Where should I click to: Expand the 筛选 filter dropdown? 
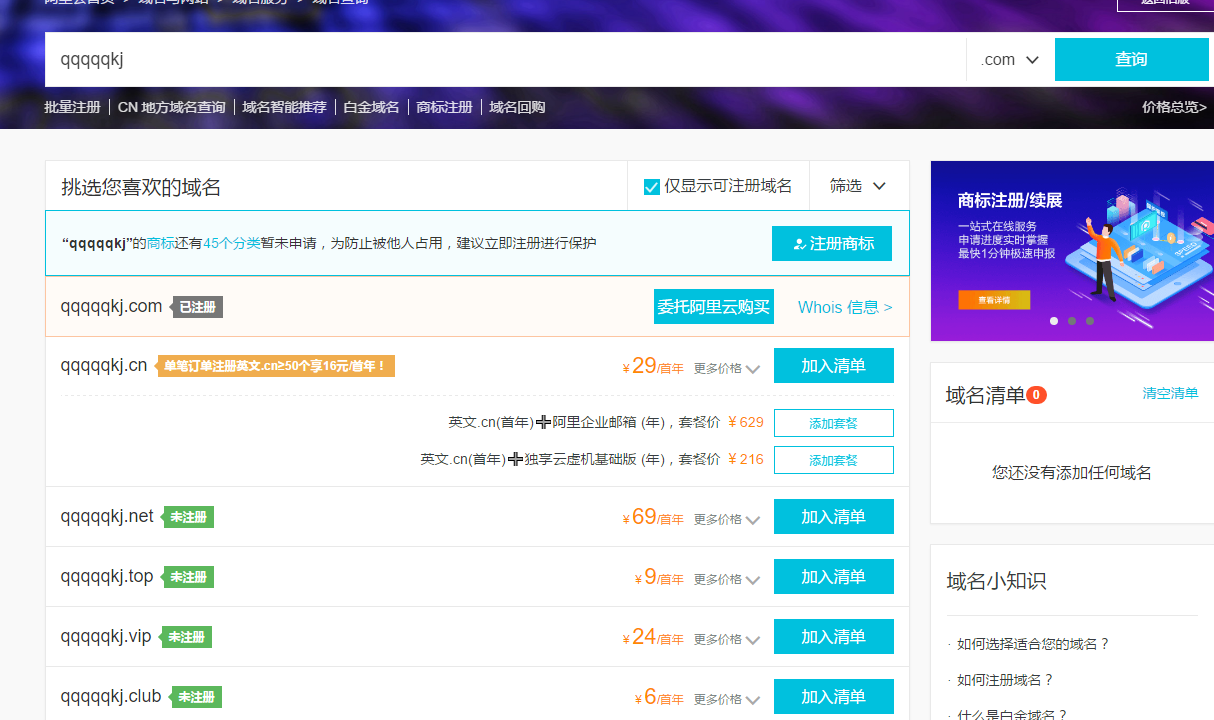pyautogui.click(x=858, y=186)
